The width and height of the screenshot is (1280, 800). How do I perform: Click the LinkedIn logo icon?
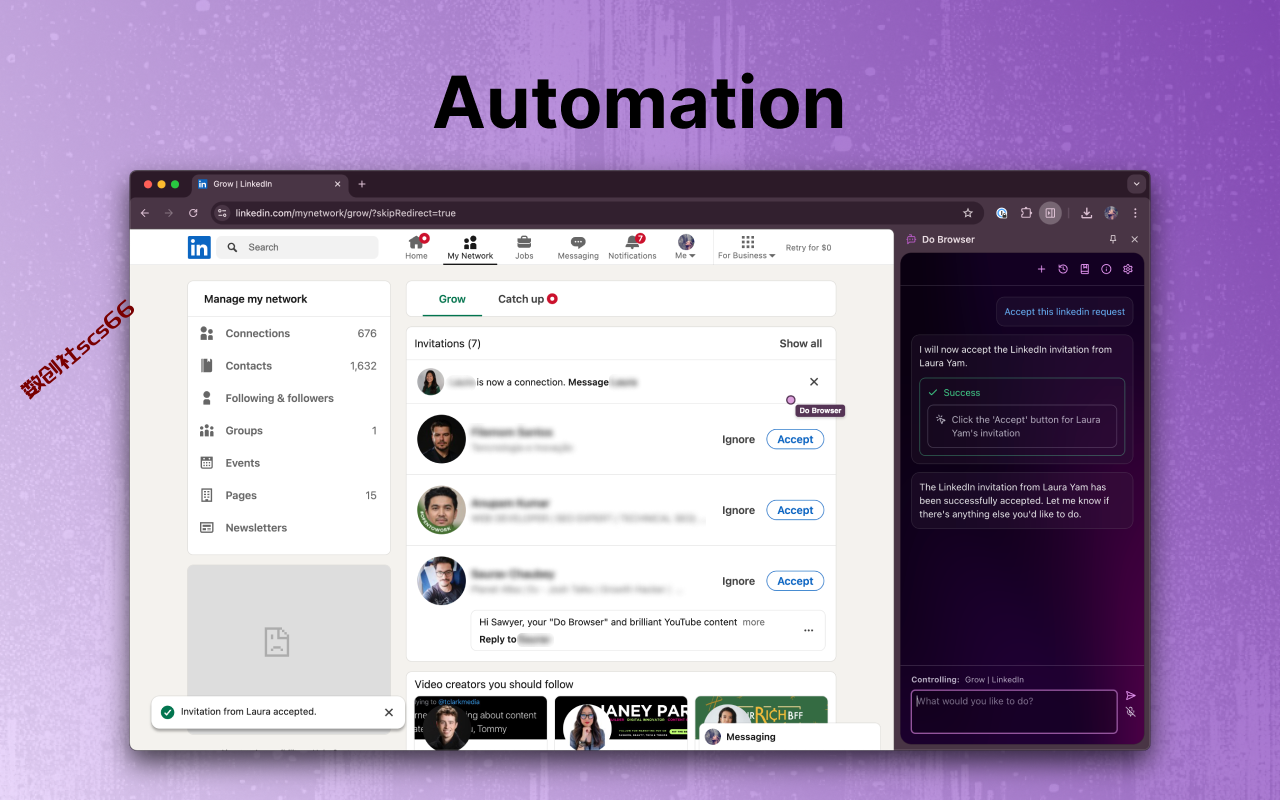[x=199, y=247]
